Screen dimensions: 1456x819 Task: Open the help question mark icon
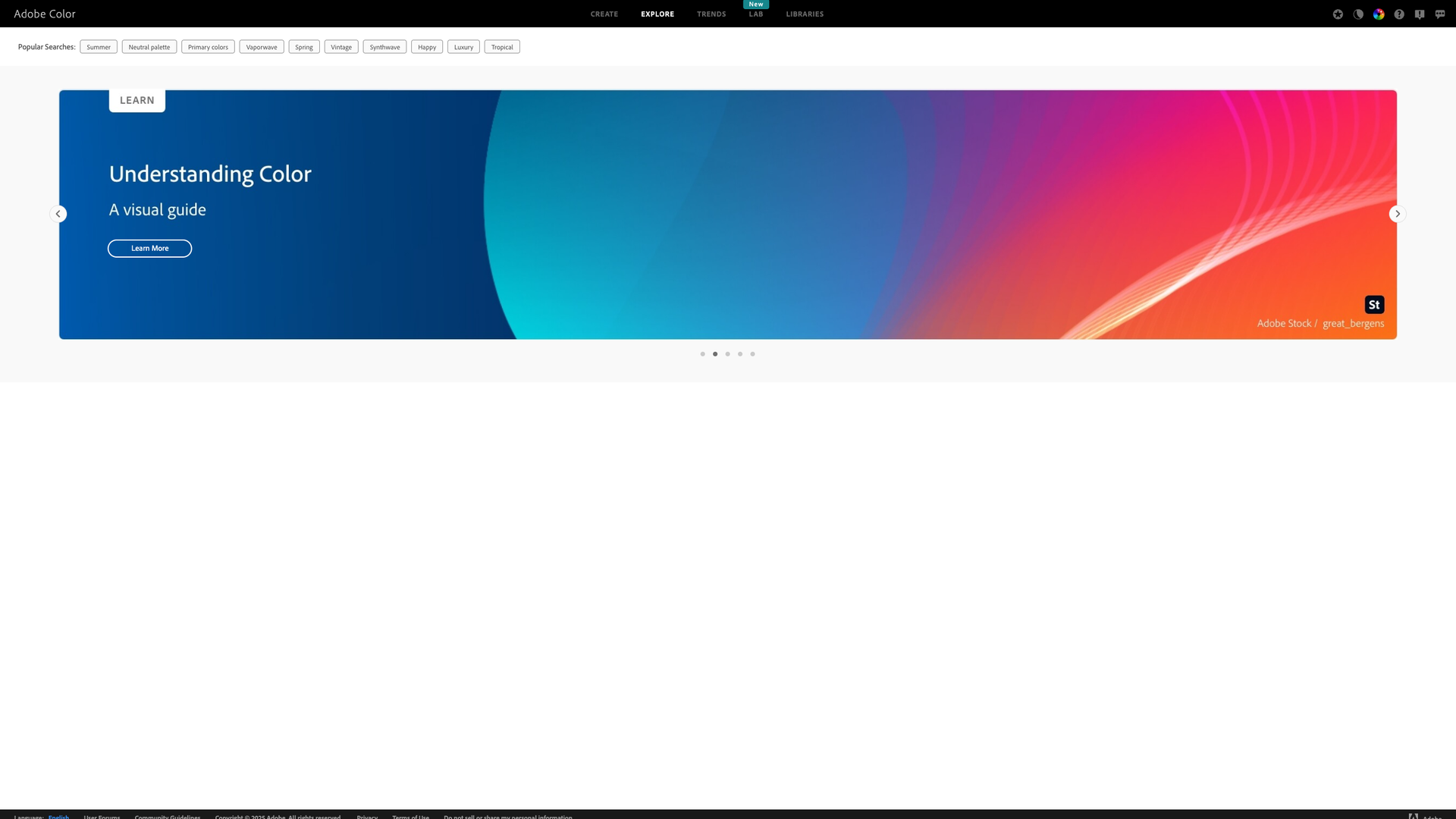click(1399, 14)
